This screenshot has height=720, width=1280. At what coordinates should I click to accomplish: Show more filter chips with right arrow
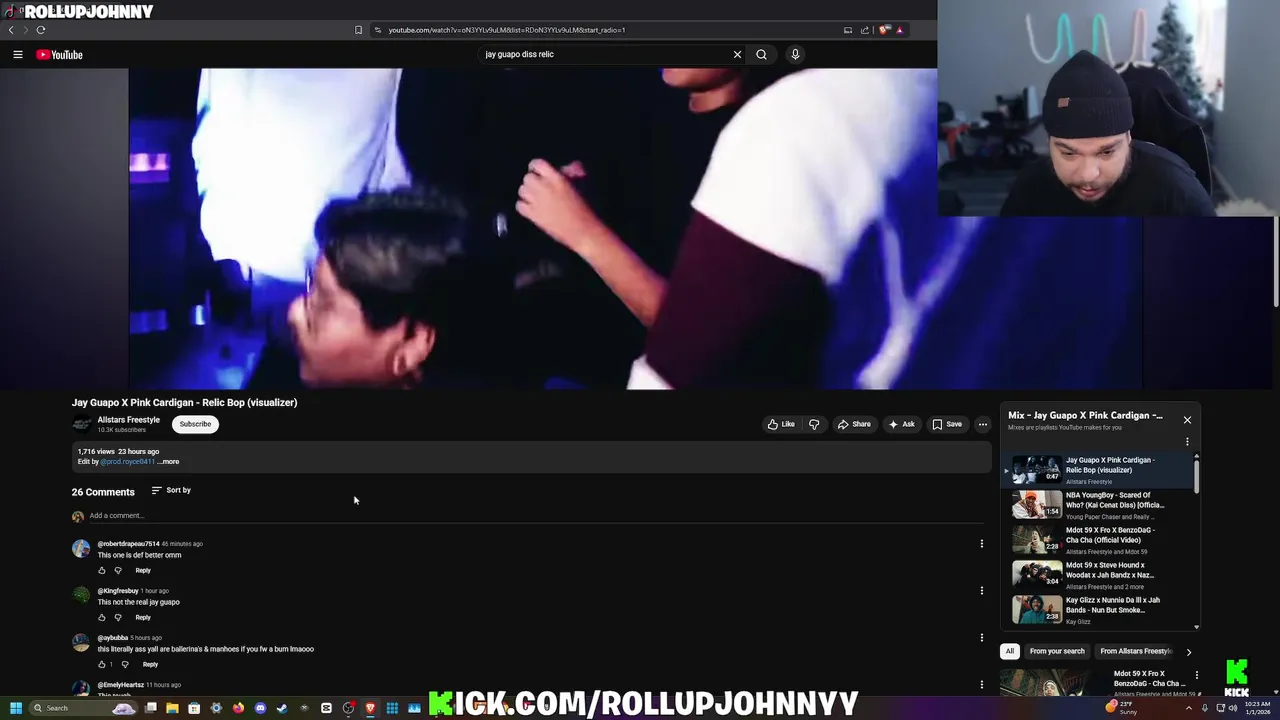click(x=1188, y=652)
